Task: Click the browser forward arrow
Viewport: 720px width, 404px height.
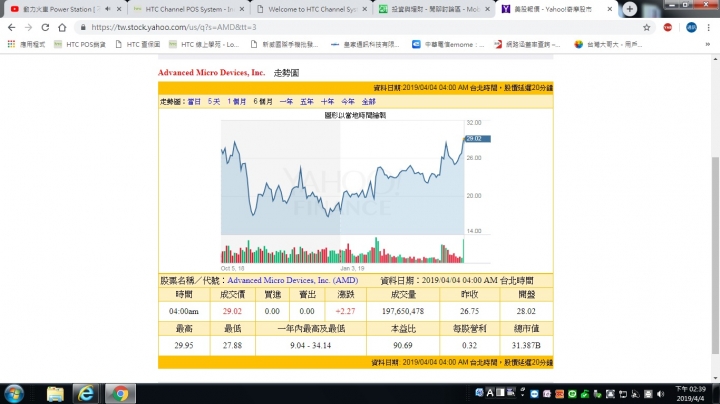Action: (x=28, y=28)
